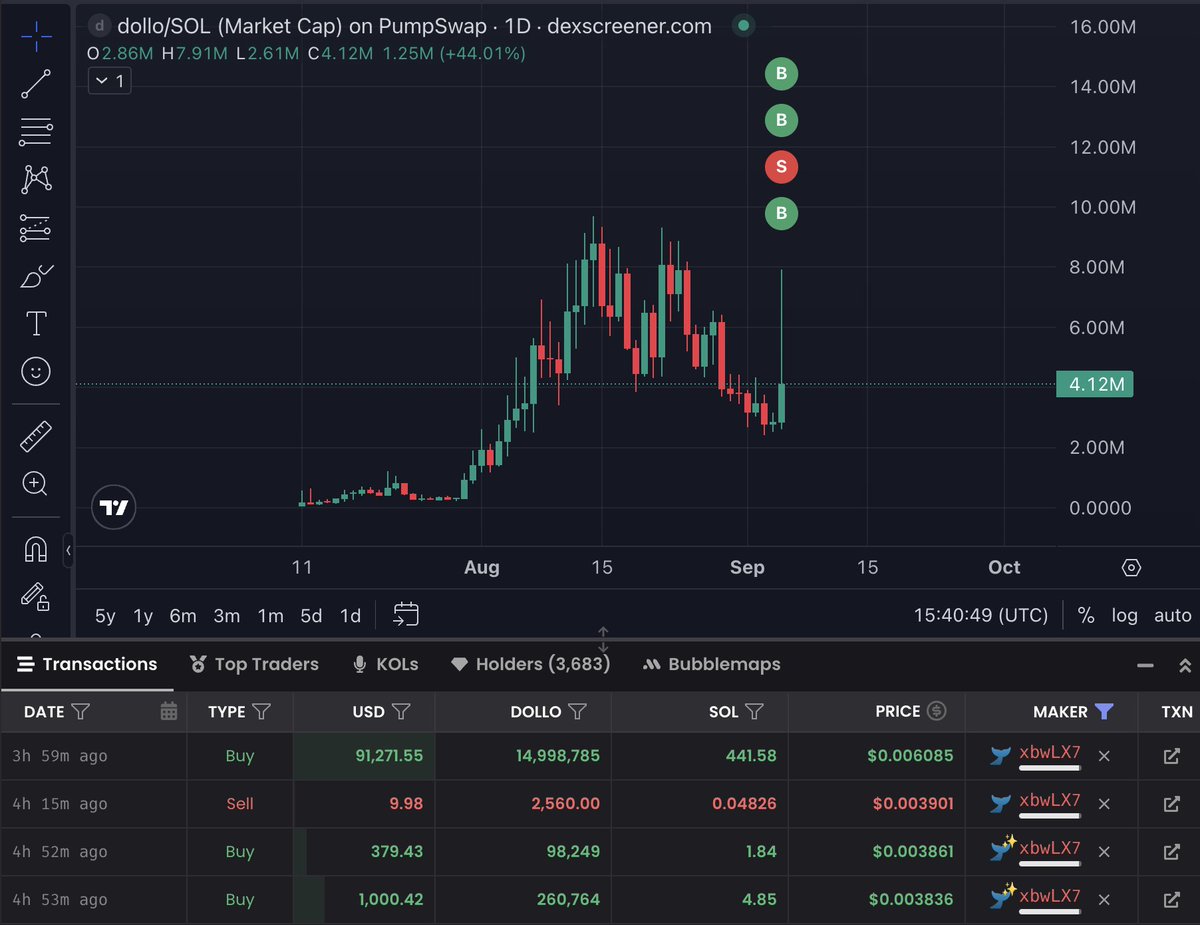
Task: Click the 1.84 SOL amount
Action: tap(760, 852)
